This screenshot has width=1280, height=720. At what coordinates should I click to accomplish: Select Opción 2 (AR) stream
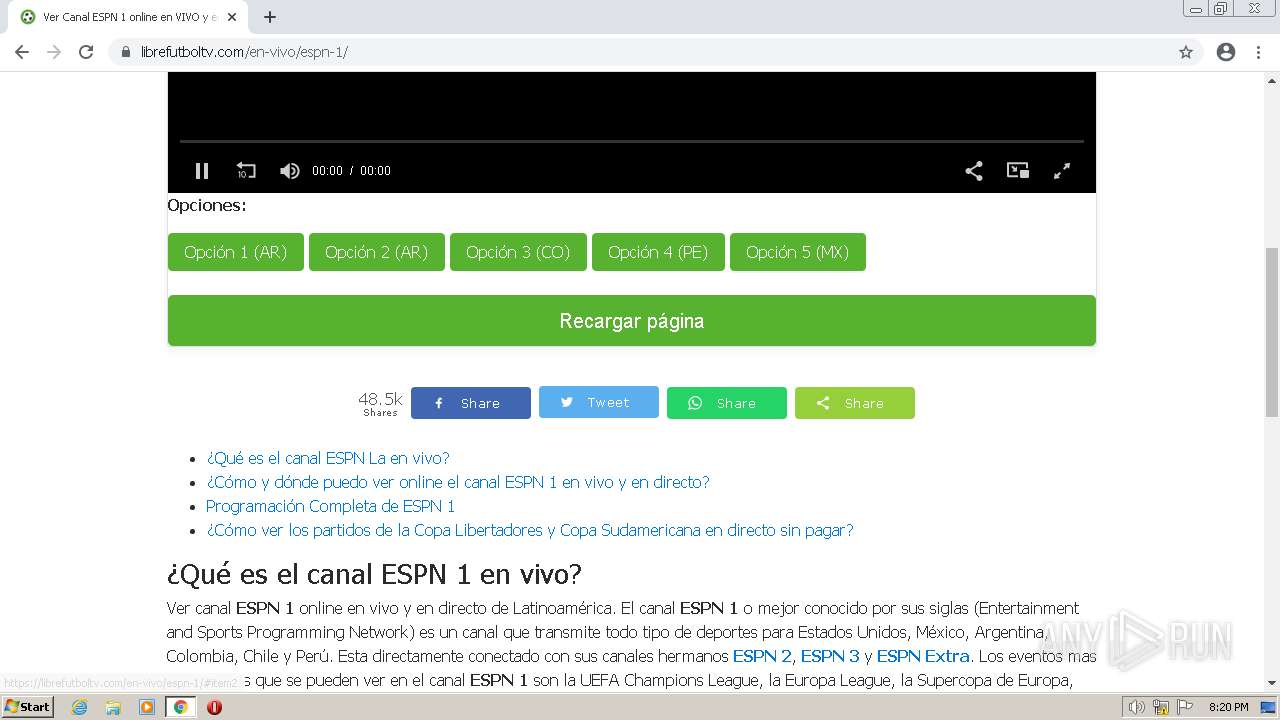point(377,252)
